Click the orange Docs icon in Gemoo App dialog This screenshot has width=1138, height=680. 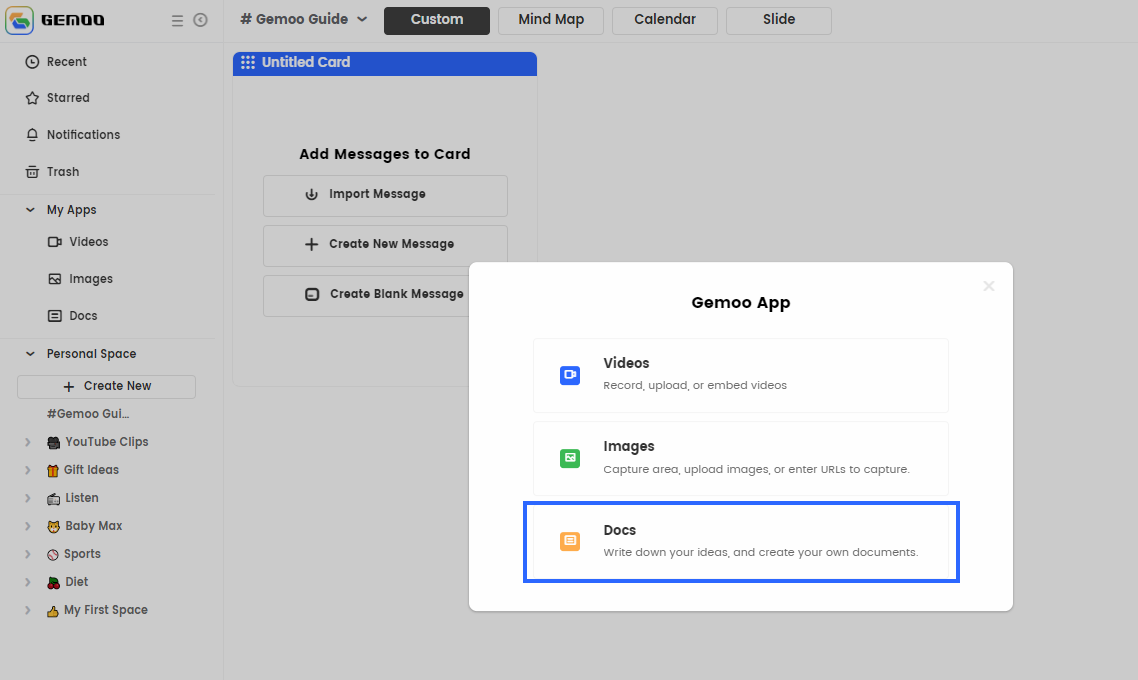[x=570, y=541]
